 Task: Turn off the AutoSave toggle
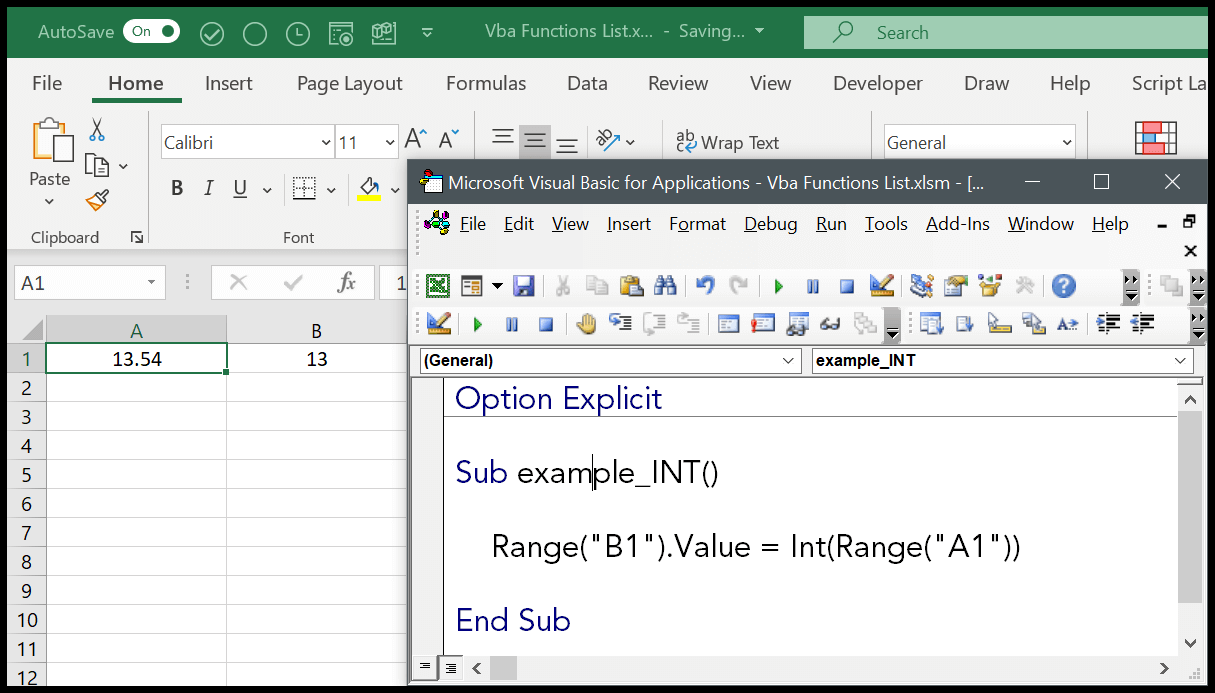151,32
